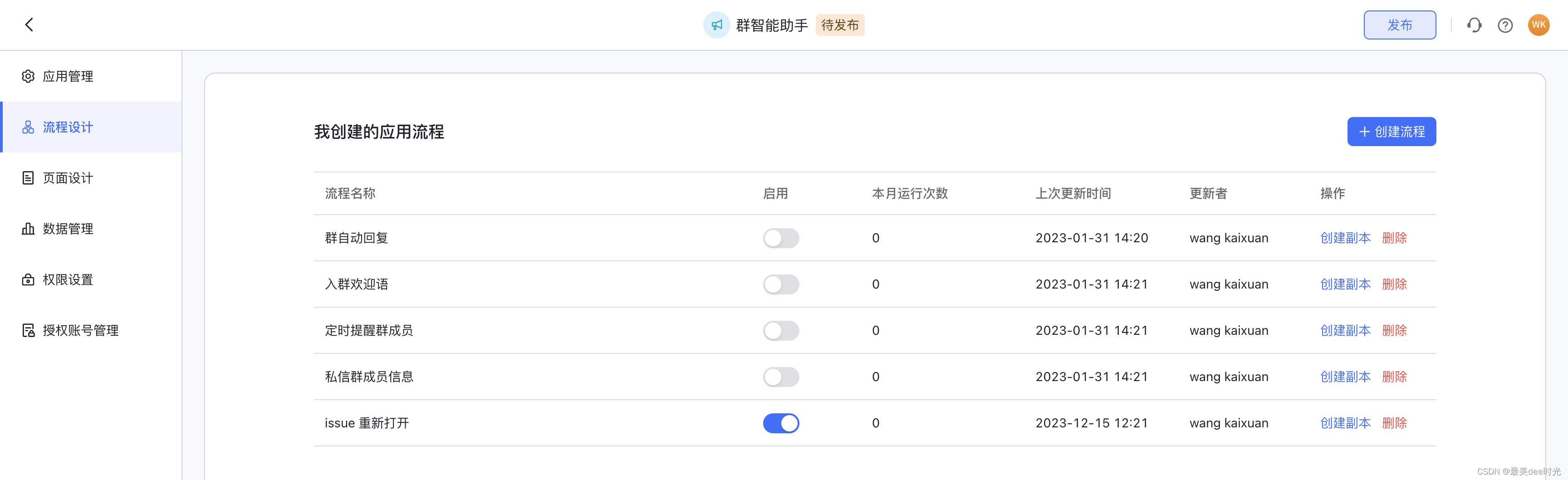Open the 应用管理 settings icon in sidebar
1568x480 pixels.
coord(27,76)
